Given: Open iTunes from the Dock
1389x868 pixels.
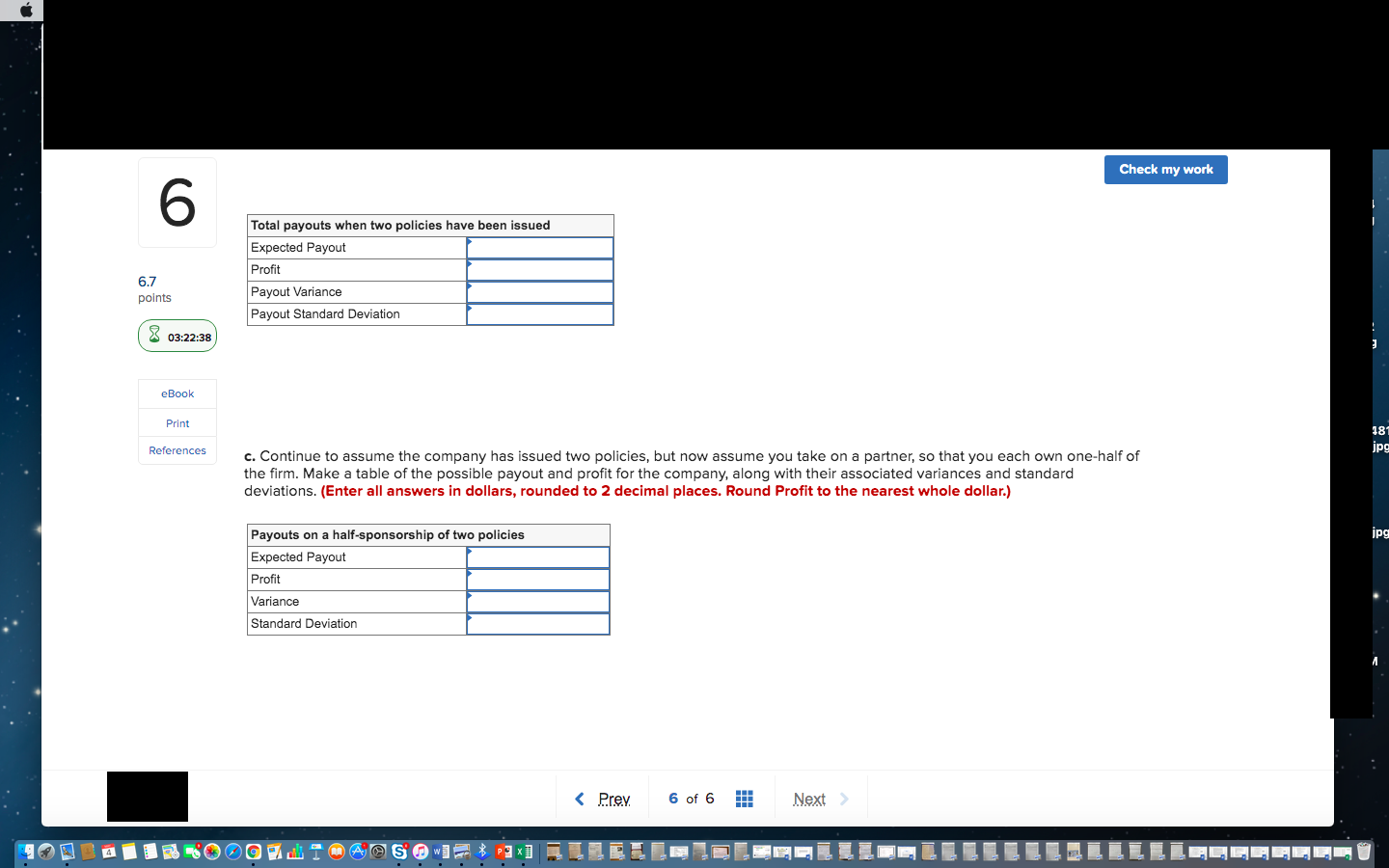Looking at the screenshot, I should 419,852.
